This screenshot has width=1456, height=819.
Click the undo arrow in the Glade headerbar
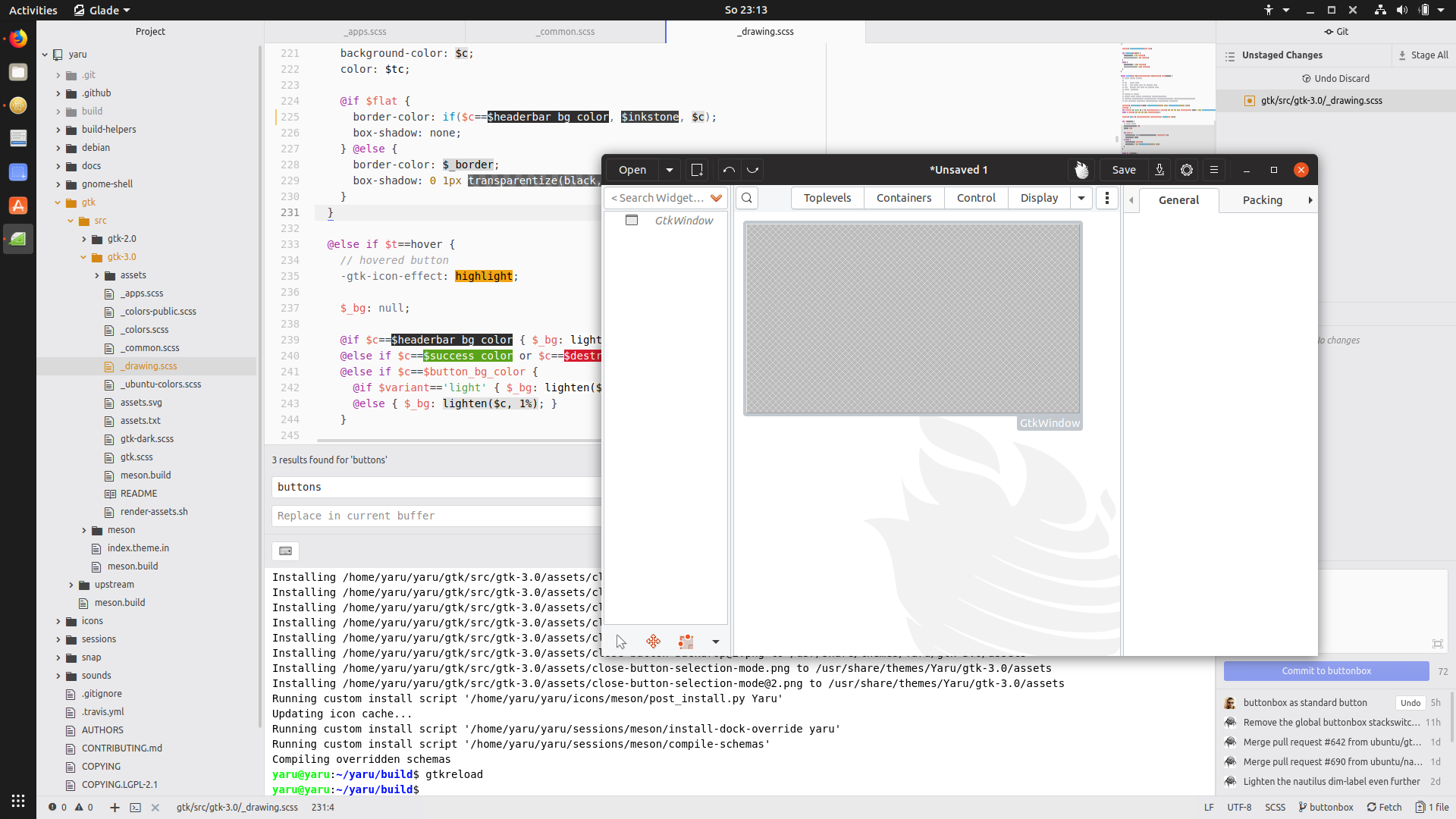[x=729, y=170]
